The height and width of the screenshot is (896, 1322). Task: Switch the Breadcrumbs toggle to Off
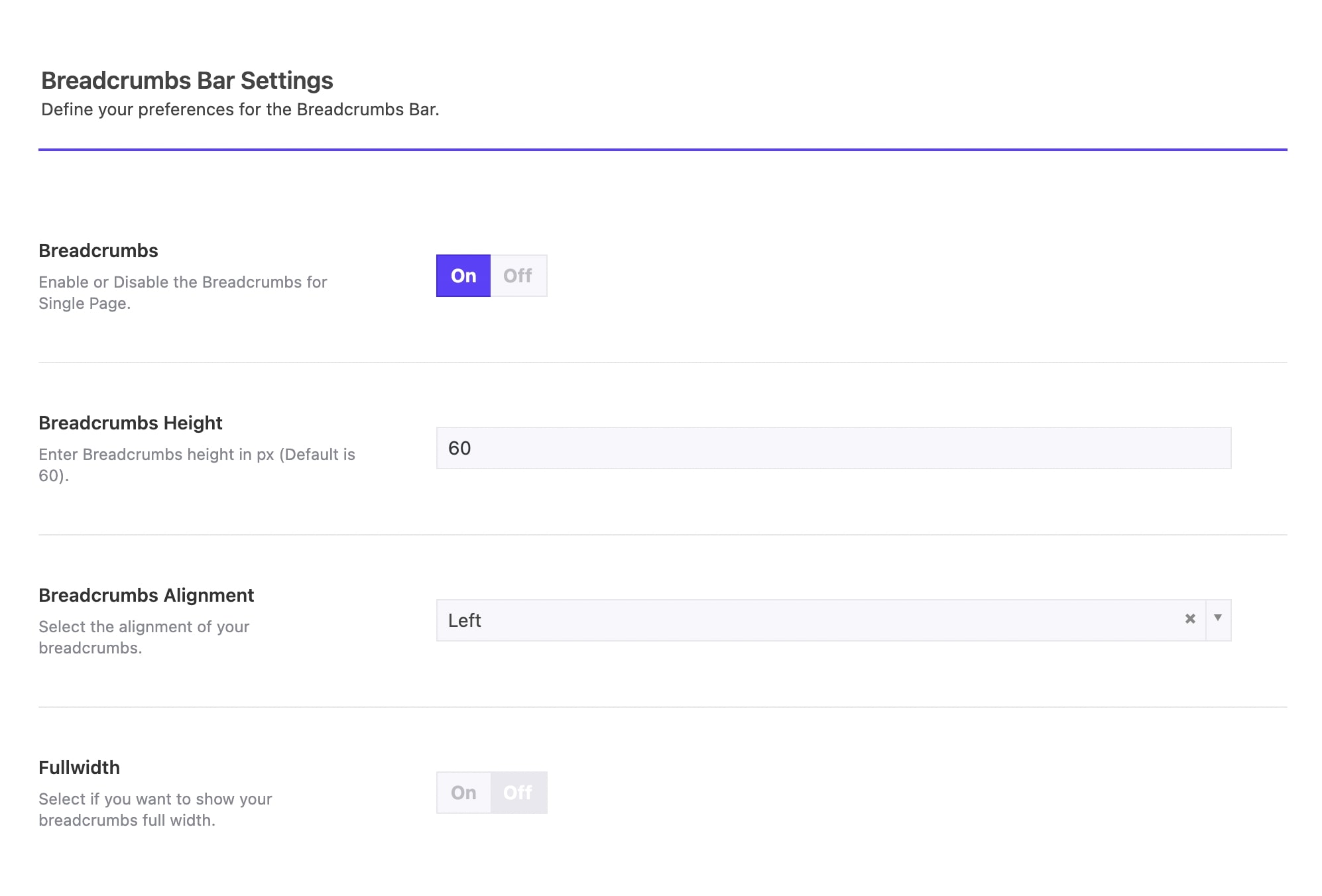pyautogui.click(x=518, y=276)
